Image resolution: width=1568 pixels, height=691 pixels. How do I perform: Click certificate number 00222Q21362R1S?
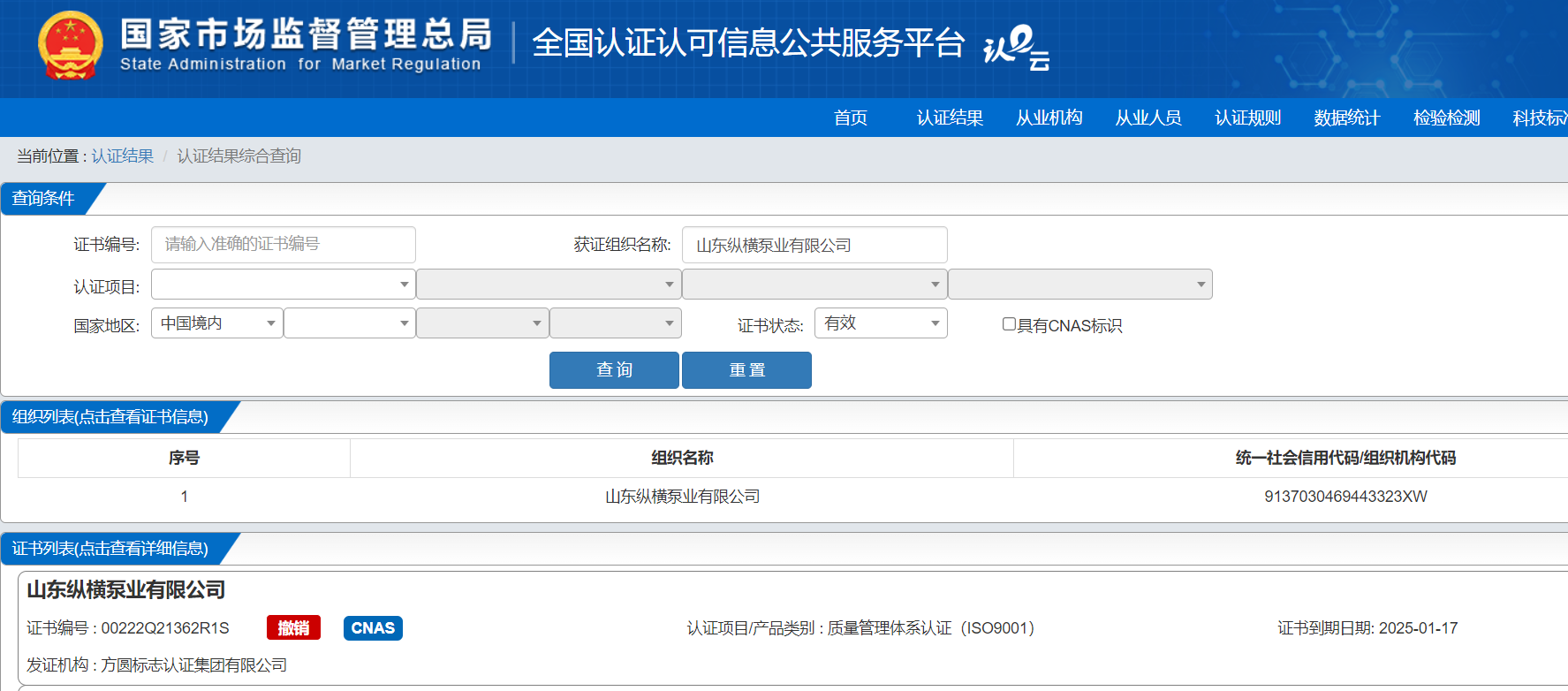pyautogui.click(x=165, y=628)
